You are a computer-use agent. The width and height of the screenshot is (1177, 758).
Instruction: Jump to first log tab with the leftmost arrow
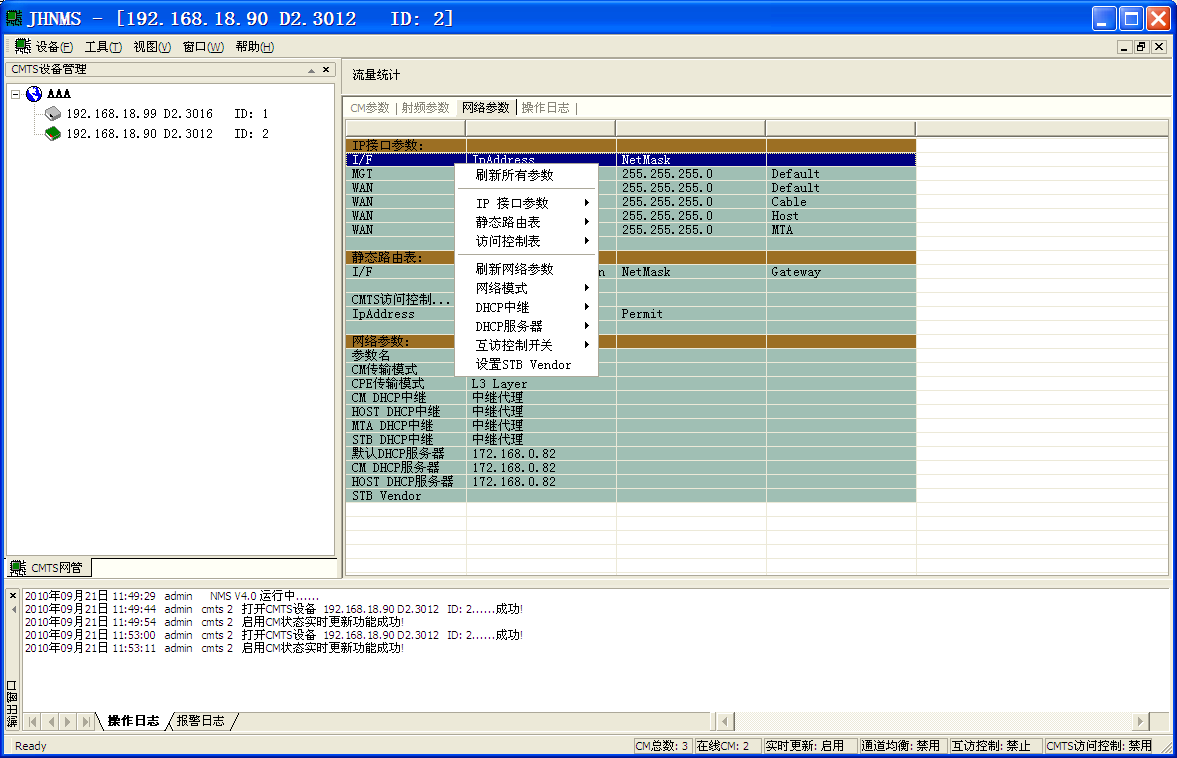click(x=33, y=721)
